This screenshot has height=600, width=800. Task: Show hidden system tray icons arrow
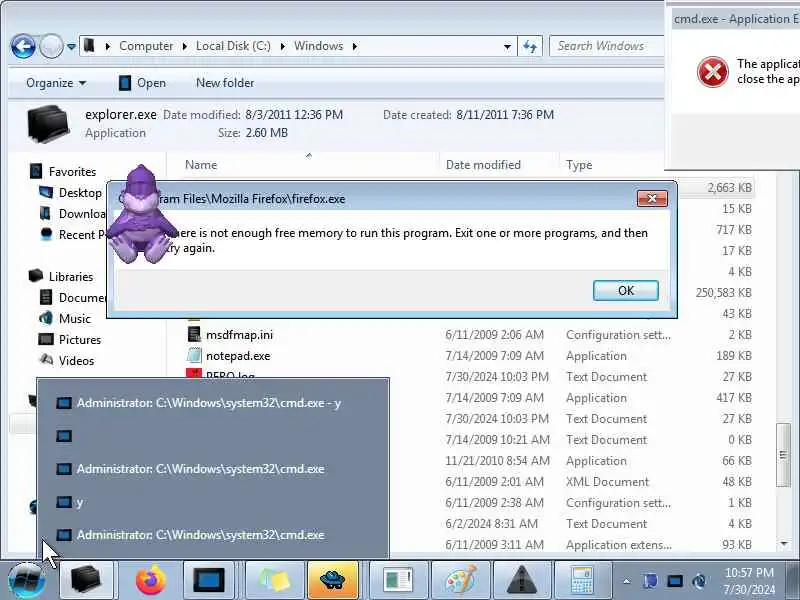tap(627, 581)
